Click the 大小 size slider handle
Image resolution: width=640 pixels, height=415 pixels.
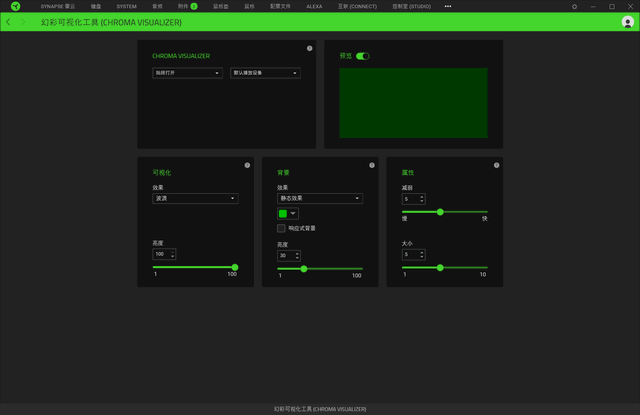coord(440,268)
